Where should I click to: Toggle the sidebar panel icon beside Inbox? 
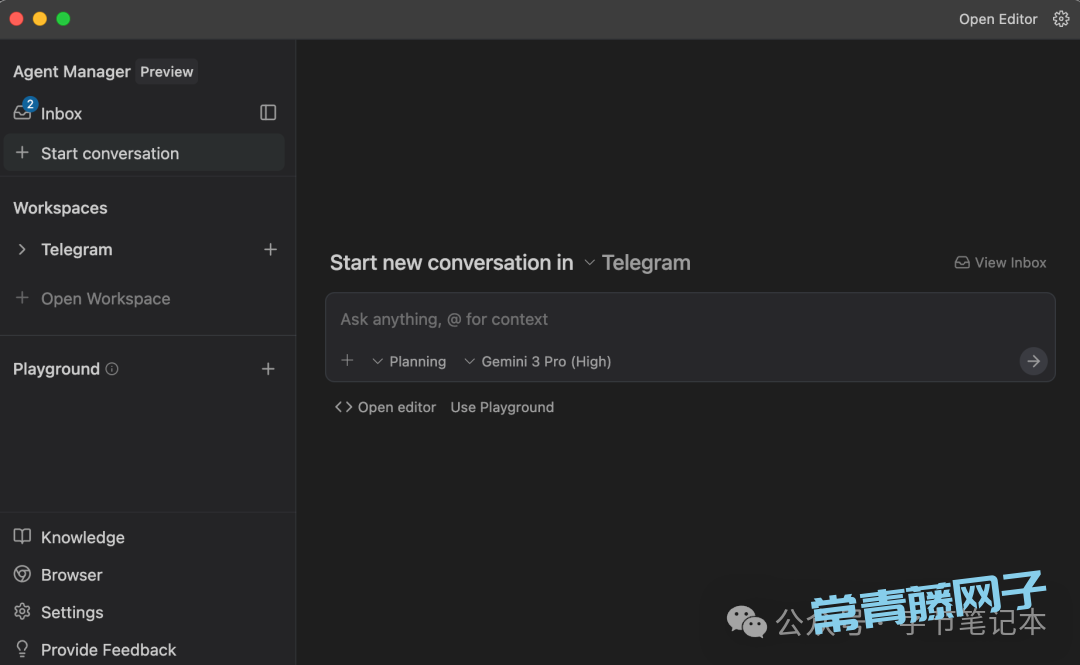[x=268, y=113]
